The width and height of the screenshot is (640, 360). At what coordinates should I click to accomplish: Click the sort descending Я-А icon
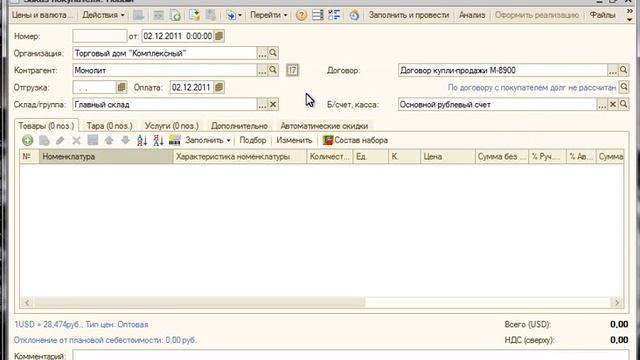pyautogui.click(x=158, y=140)
